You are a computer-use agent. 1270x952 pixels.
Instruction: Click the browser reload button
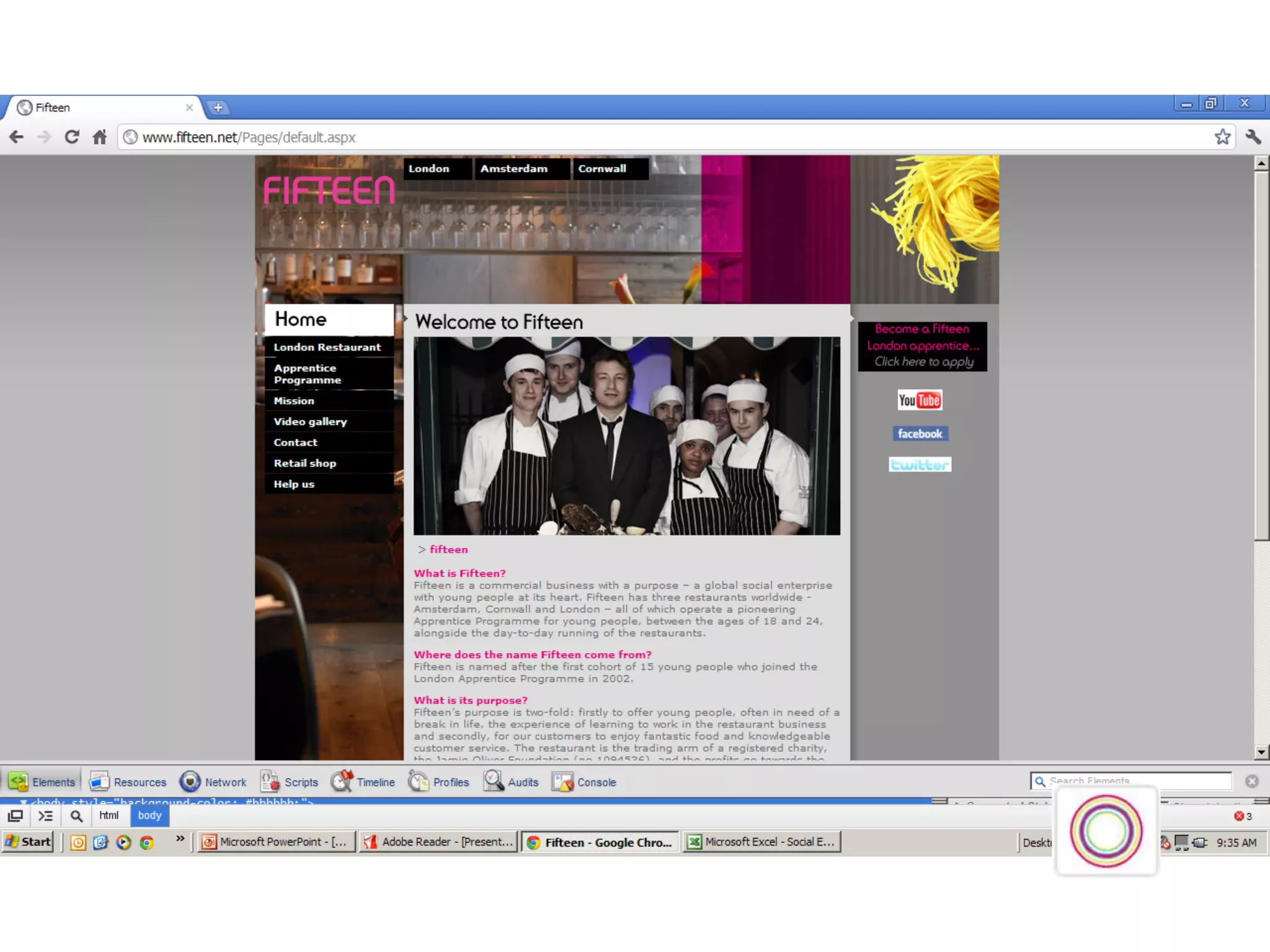click(x=72, y=137)
